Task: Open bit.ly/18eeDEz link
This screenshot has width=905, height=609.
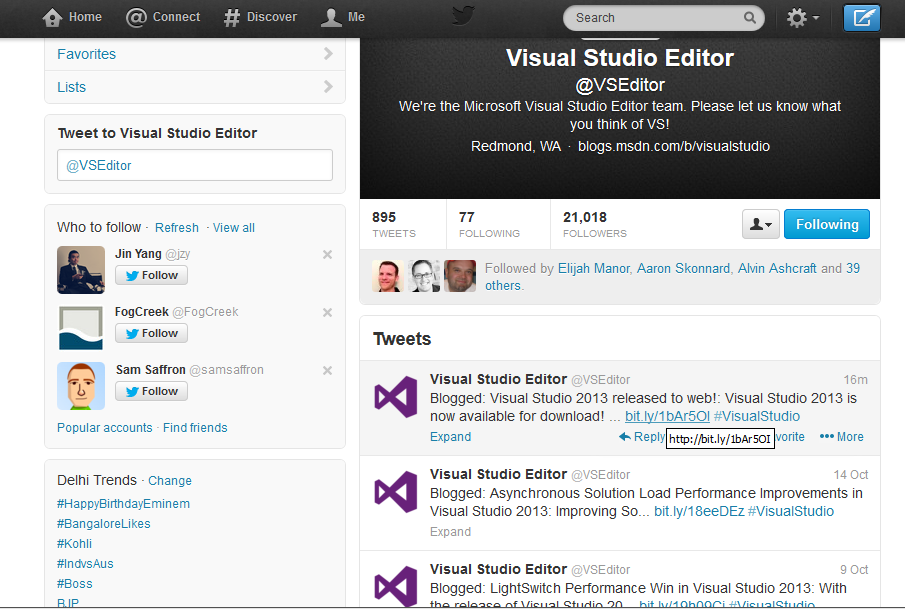Action: click(699, 511)
